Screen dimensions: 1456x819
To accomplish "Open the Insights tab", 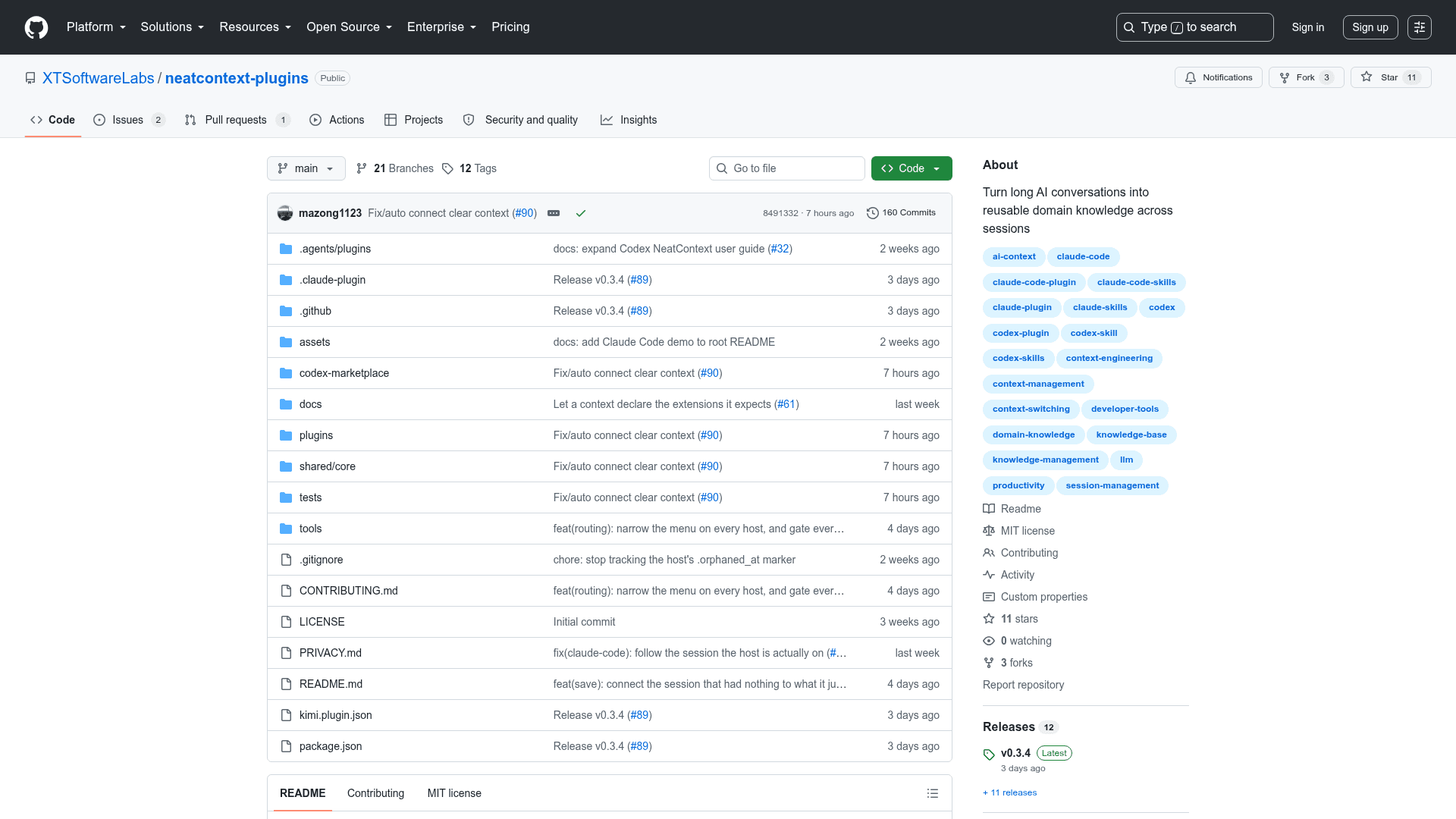I will pyautogui.click(x=629, y=120).
